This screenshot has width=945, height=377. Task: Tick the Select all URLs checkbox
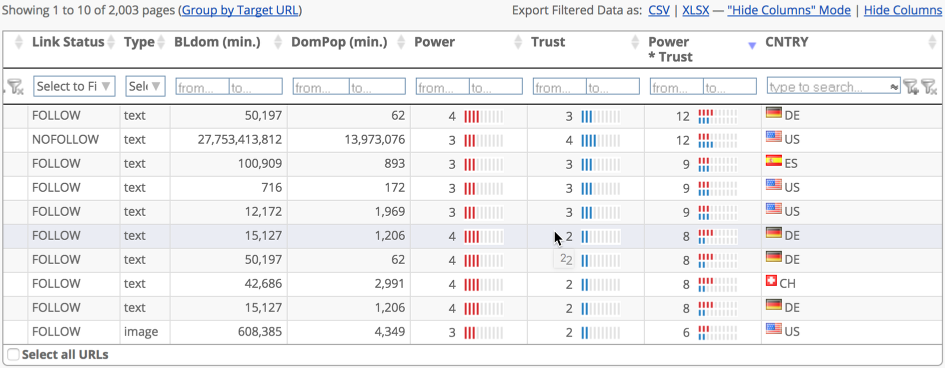[13, 355]
